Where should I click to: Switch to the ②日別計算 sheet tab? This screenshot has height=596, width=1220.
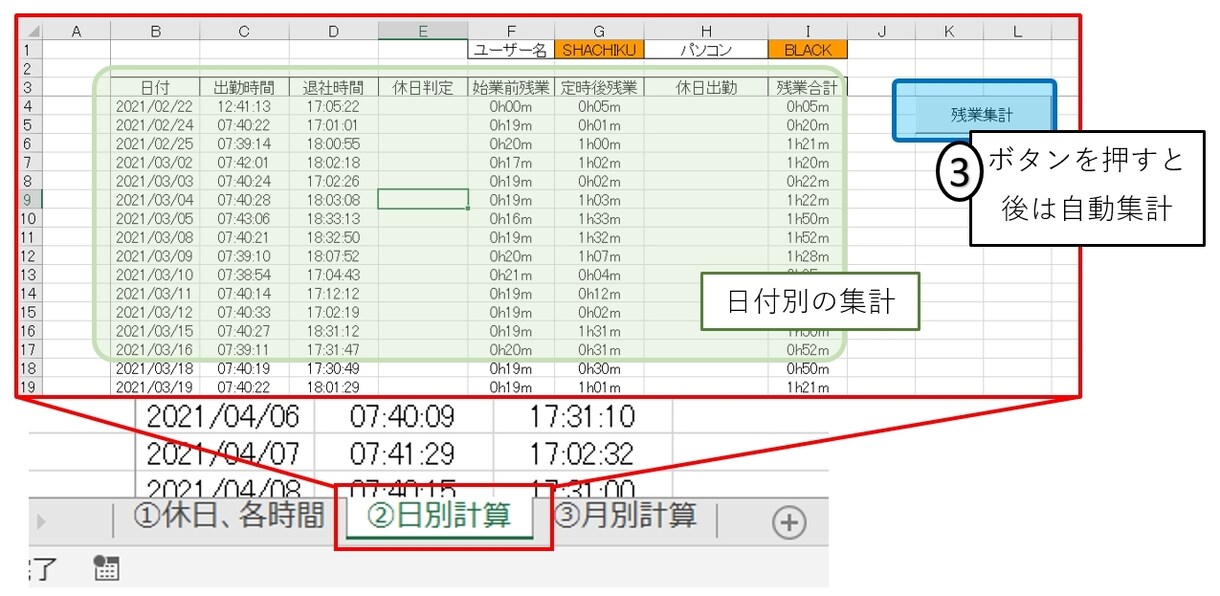coord(439,518)
